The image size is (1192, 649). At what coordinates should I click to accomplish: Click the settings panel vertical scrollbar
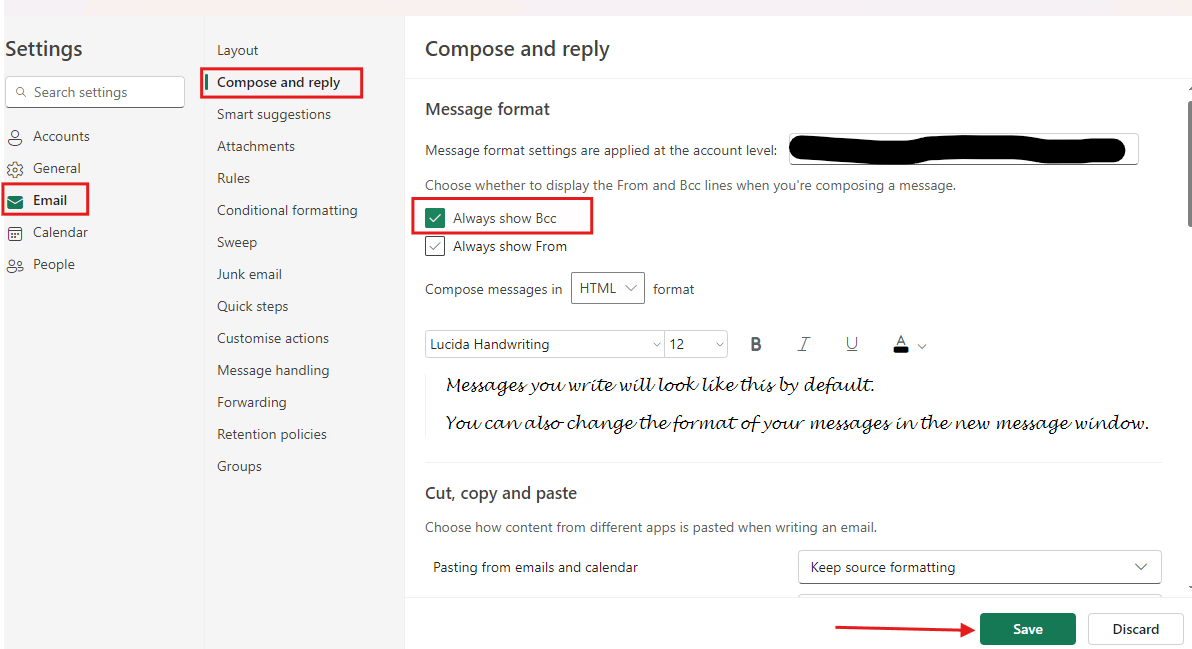coord(1189,163)
